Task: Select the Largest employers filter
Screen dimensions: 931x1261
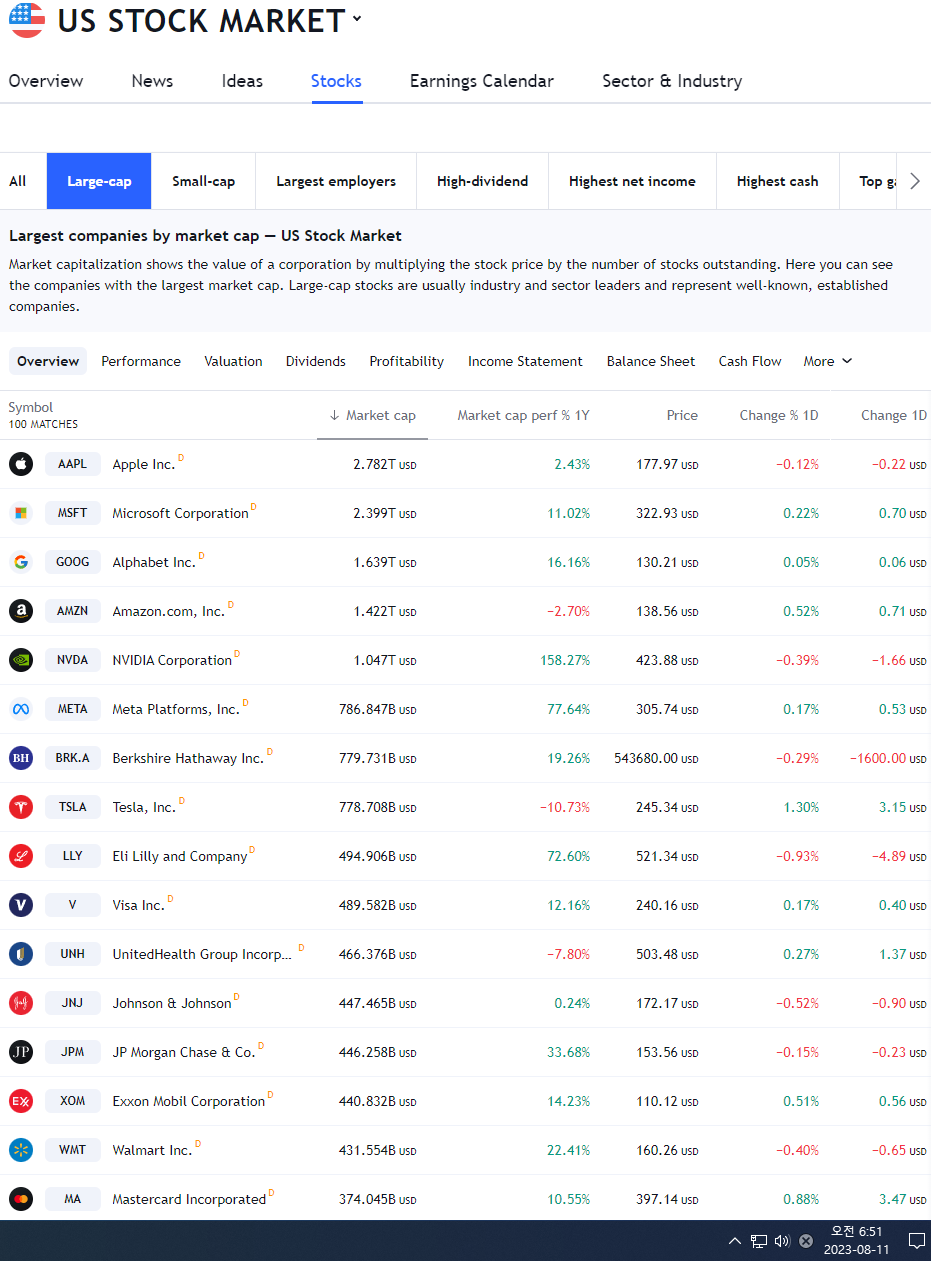Action: 336,181
